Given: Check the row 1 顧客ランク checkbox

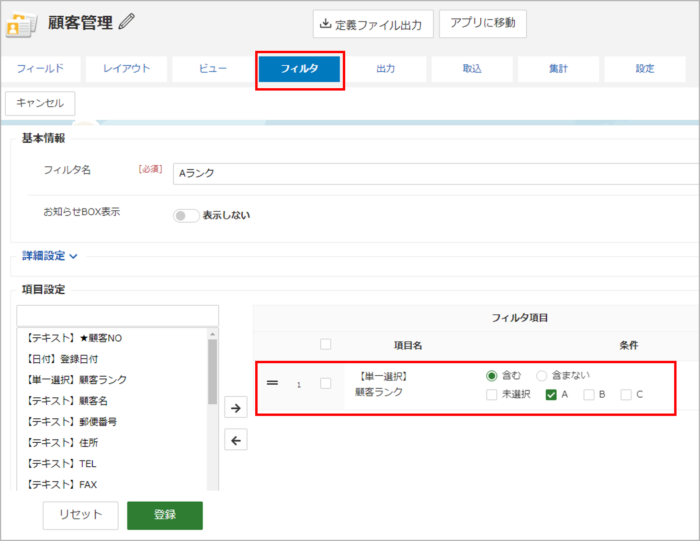Looking at the screenshot, I should point(325,383).
